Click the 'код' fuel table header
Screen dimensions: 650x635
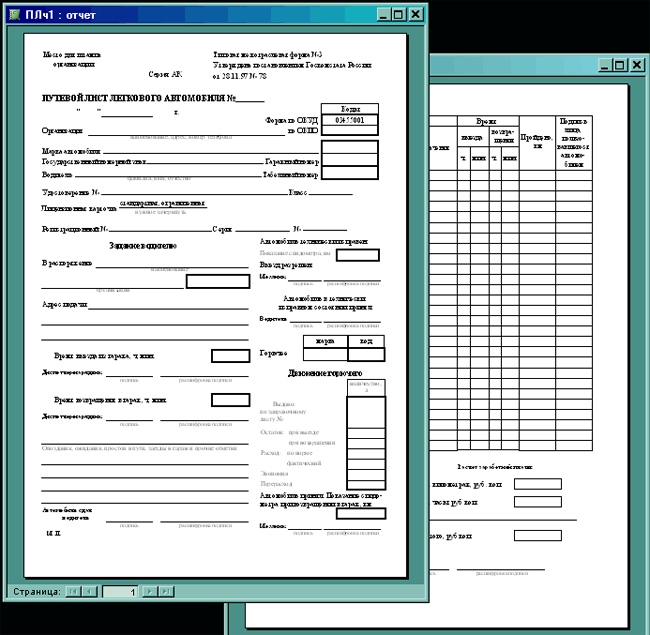(366, 342)
